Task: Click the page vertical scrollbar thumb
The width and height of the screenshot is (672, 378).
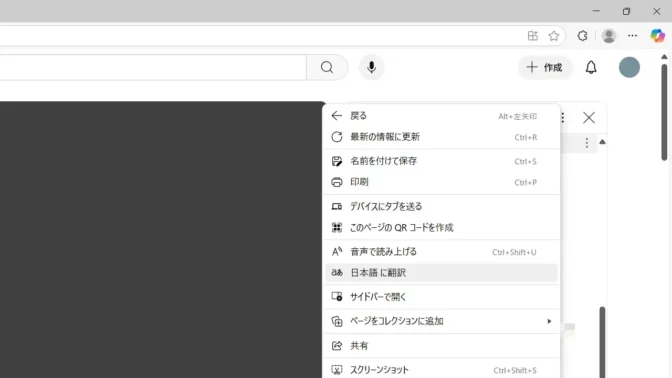Action: pos(664,112)
